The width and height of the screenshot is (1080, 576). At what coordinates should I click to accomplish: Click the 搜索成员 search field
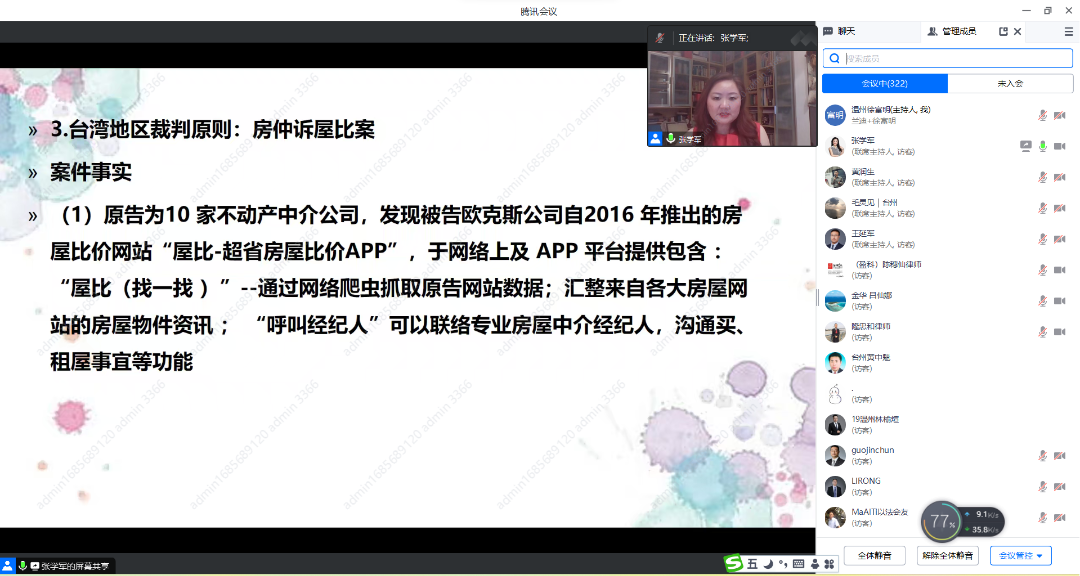pyautogui.click(x=945, y=58)
